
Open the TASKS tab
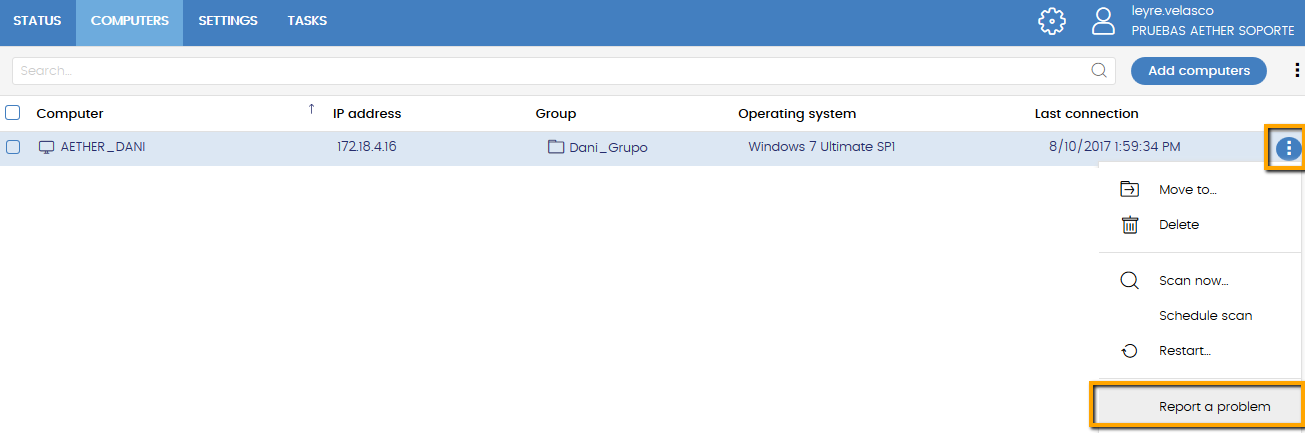(x=307, y=21)
